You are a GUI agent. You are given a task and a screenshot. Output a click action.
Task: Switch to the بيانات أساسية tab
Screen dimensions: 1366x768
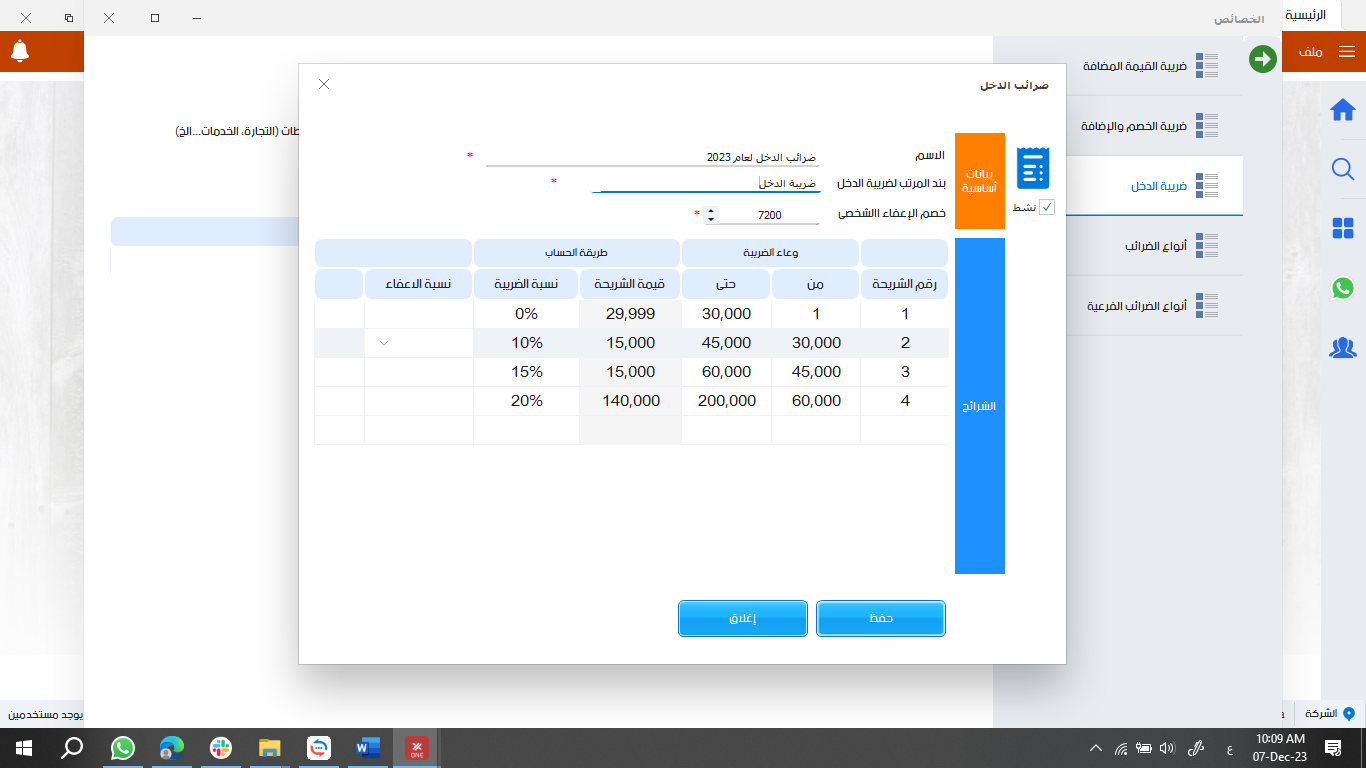[x=979, y=181]
